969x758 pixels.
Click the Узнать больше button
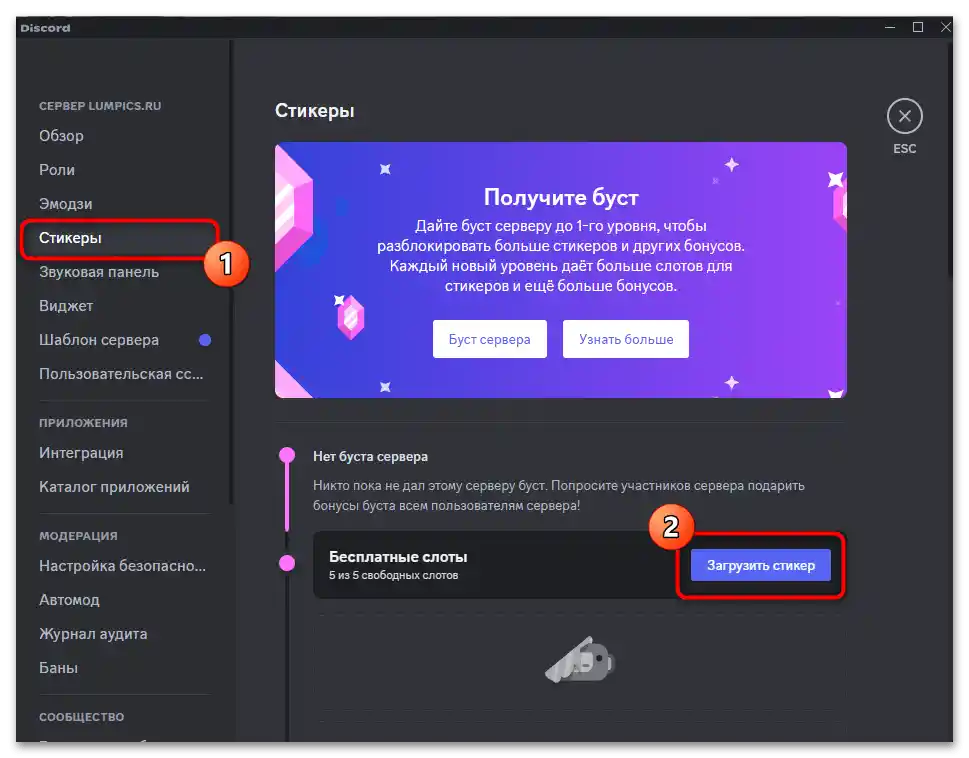(625, 339)
